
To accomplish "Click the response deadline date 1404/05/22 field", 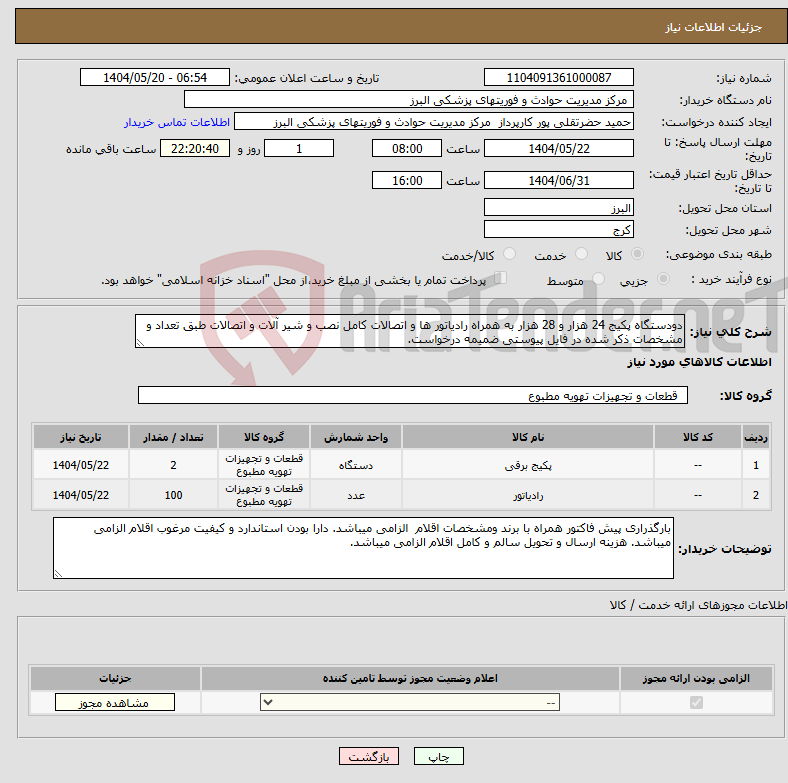I will 558,148.
